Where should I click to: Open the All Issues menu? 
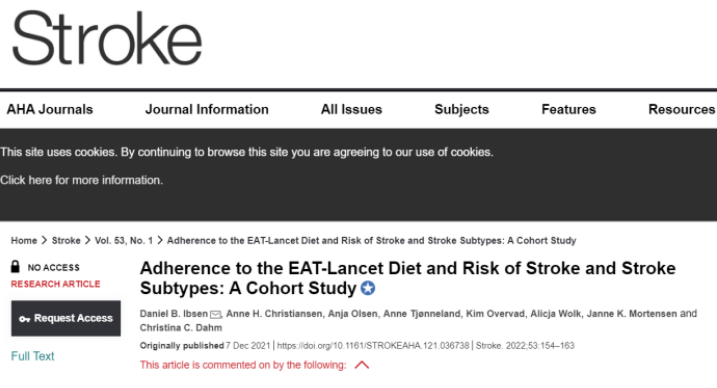(x=351, y=109)
